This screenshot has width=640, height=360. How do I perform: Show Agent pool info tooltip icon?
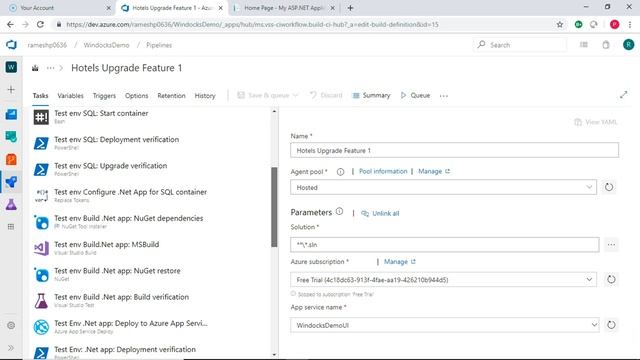(340, 172)
